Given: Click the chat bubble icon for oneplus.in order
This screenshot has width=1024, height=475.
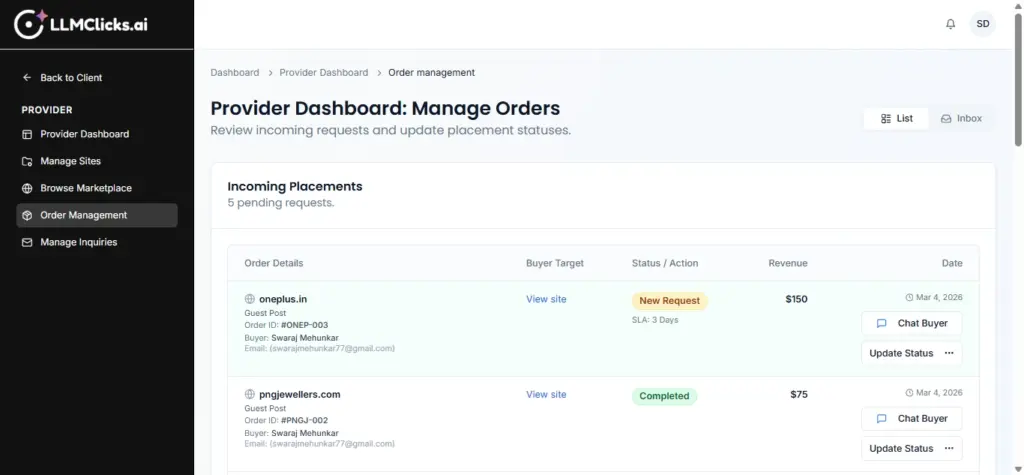Looking at the screenshot, I should click(x=881, y=323).
